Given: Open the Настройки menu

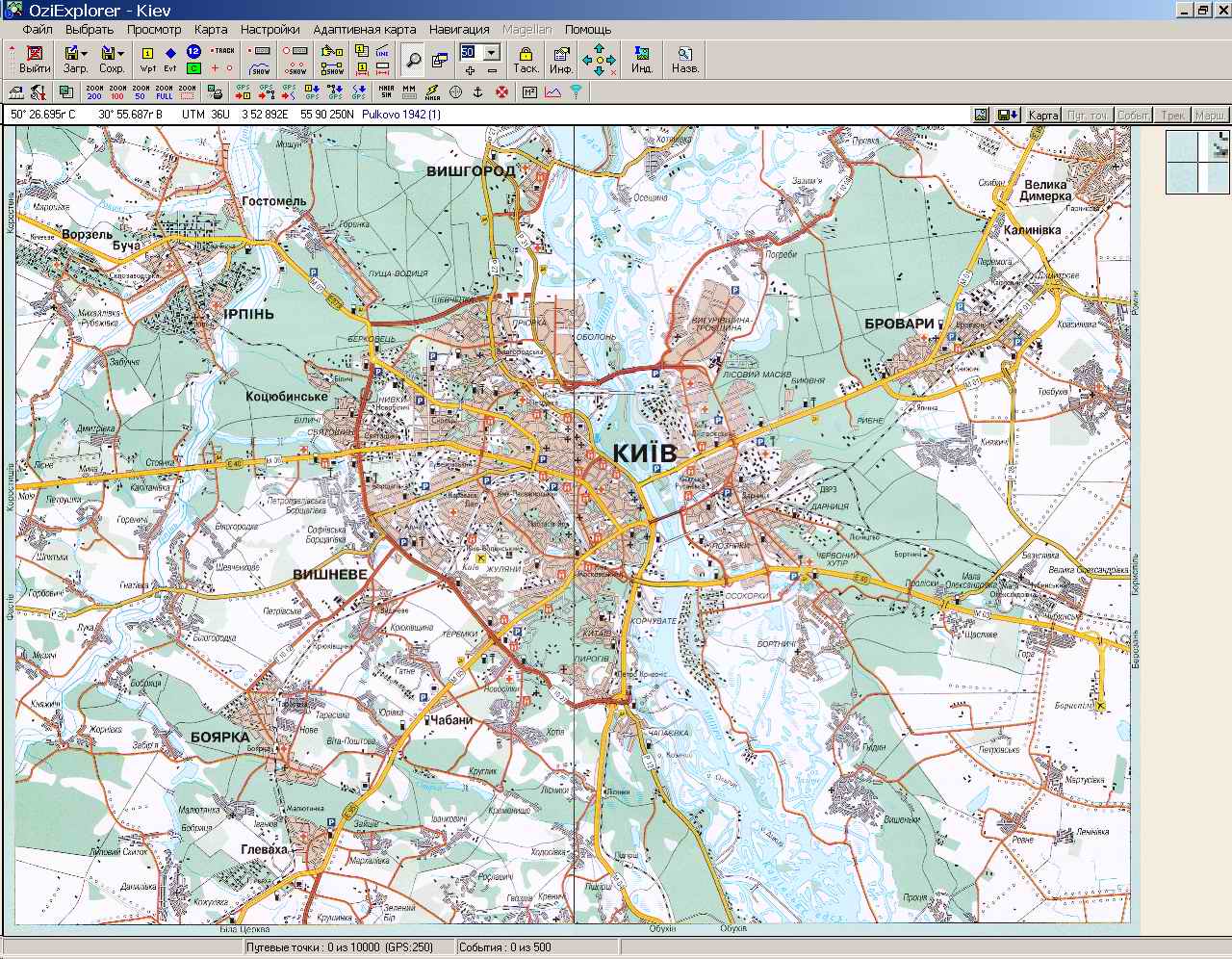Looking at the screenshot, I should [x=270, y=29].
